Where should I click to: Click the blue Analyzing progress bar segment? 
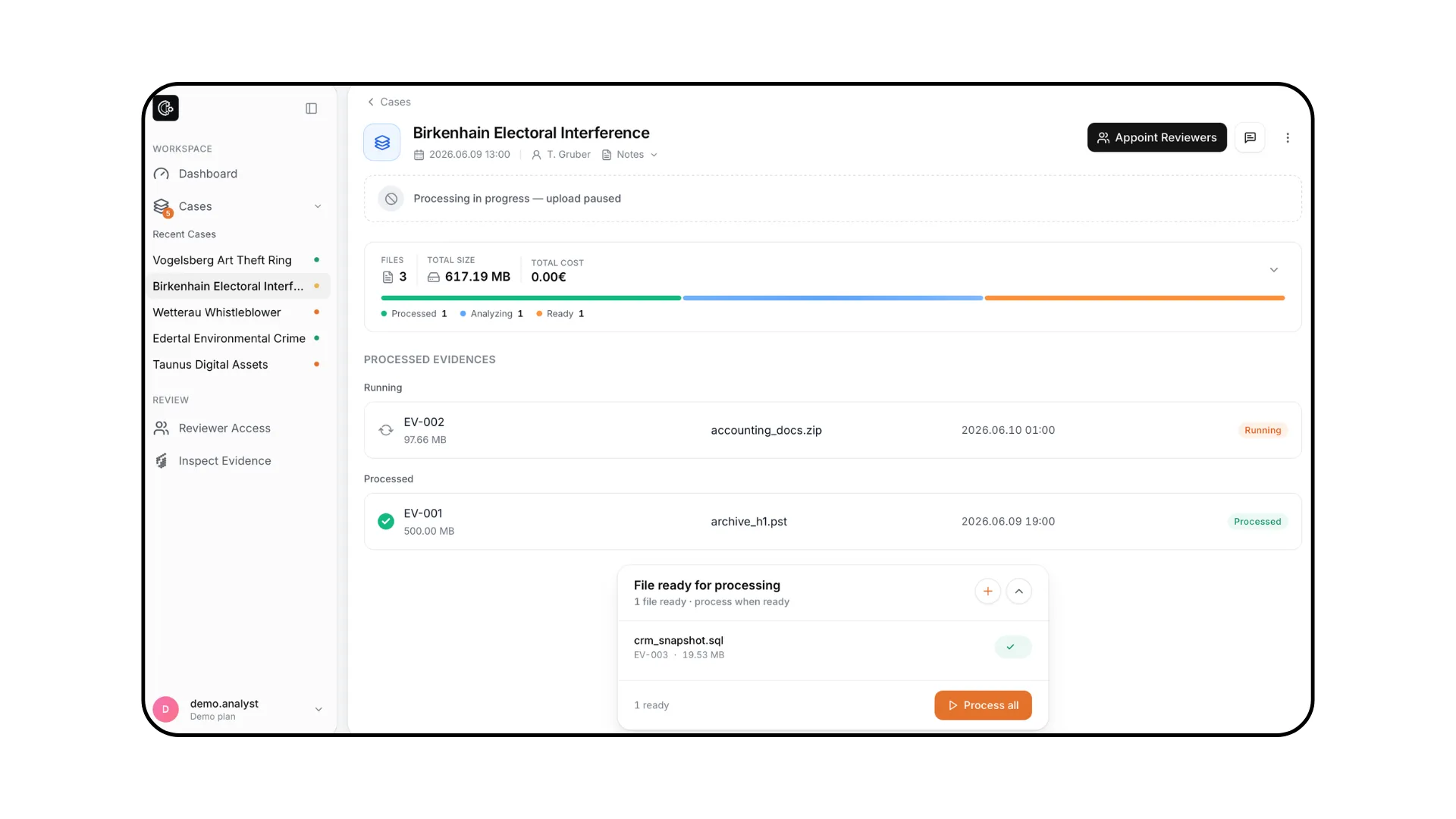tap(833, 298)
